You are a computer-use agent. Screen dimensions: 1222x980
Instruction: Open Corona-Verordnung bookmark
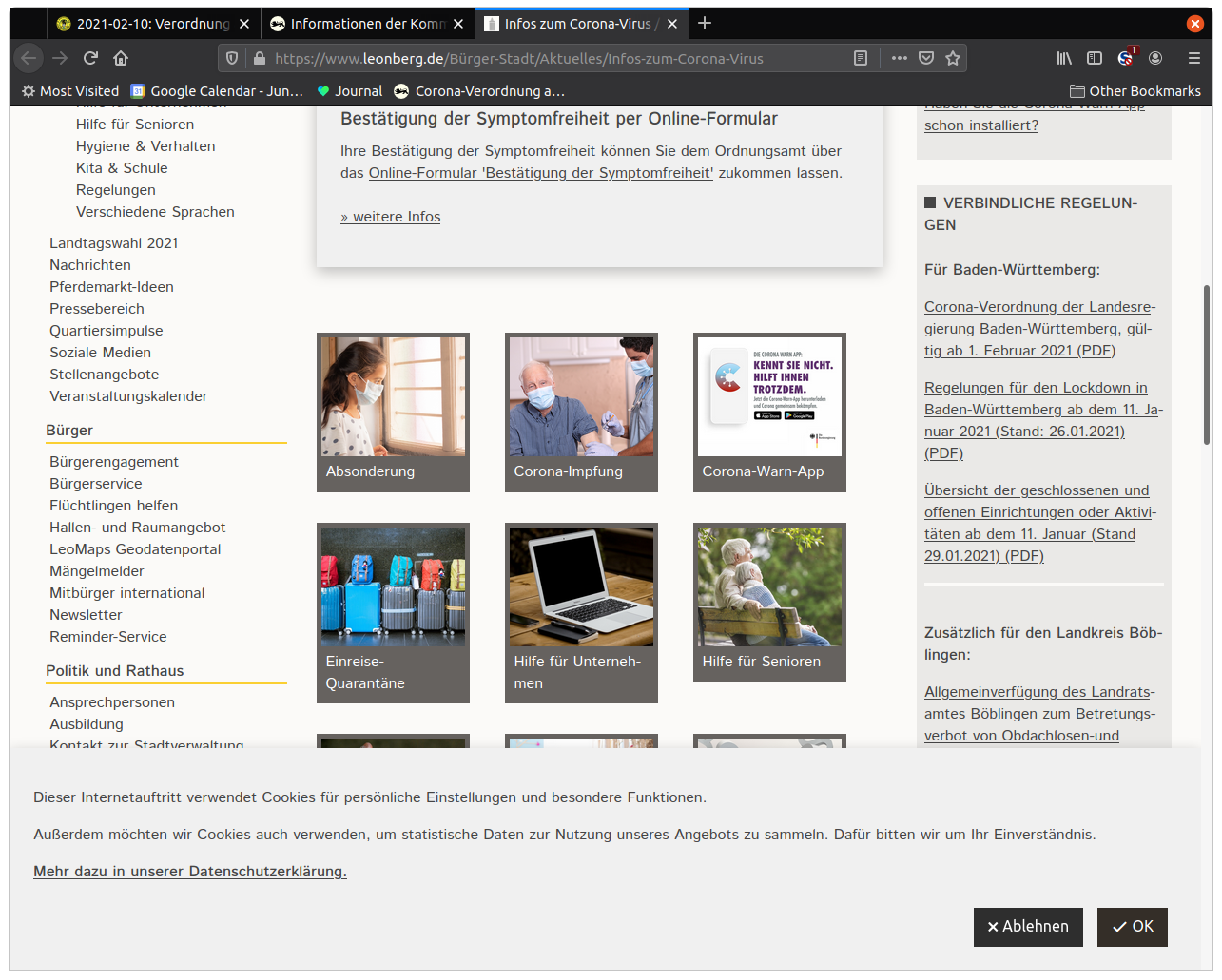point(479,91)
